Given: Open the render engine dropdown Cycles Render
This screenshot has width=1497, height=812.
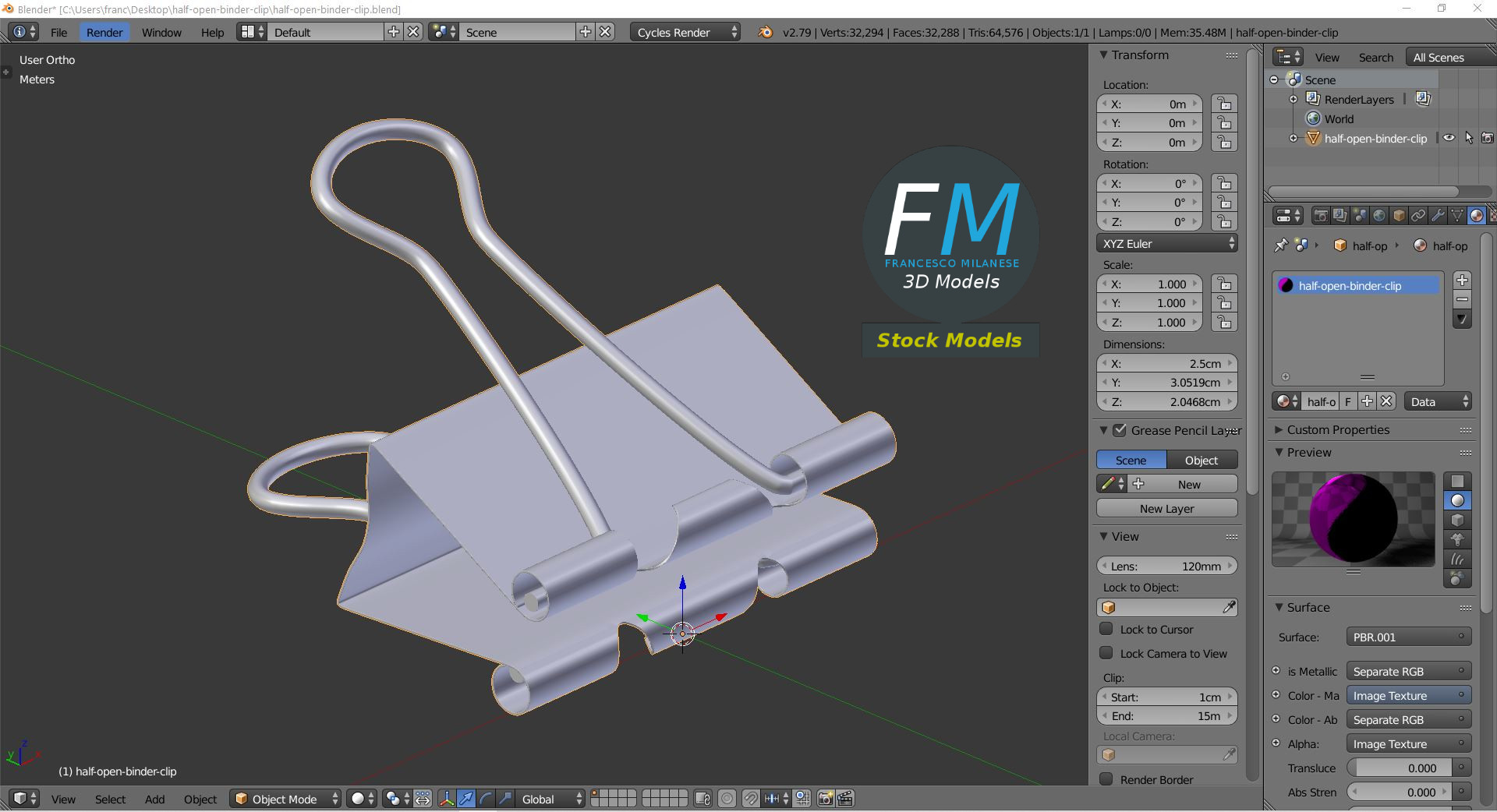Looking at the screenshot, I should 685,32.
